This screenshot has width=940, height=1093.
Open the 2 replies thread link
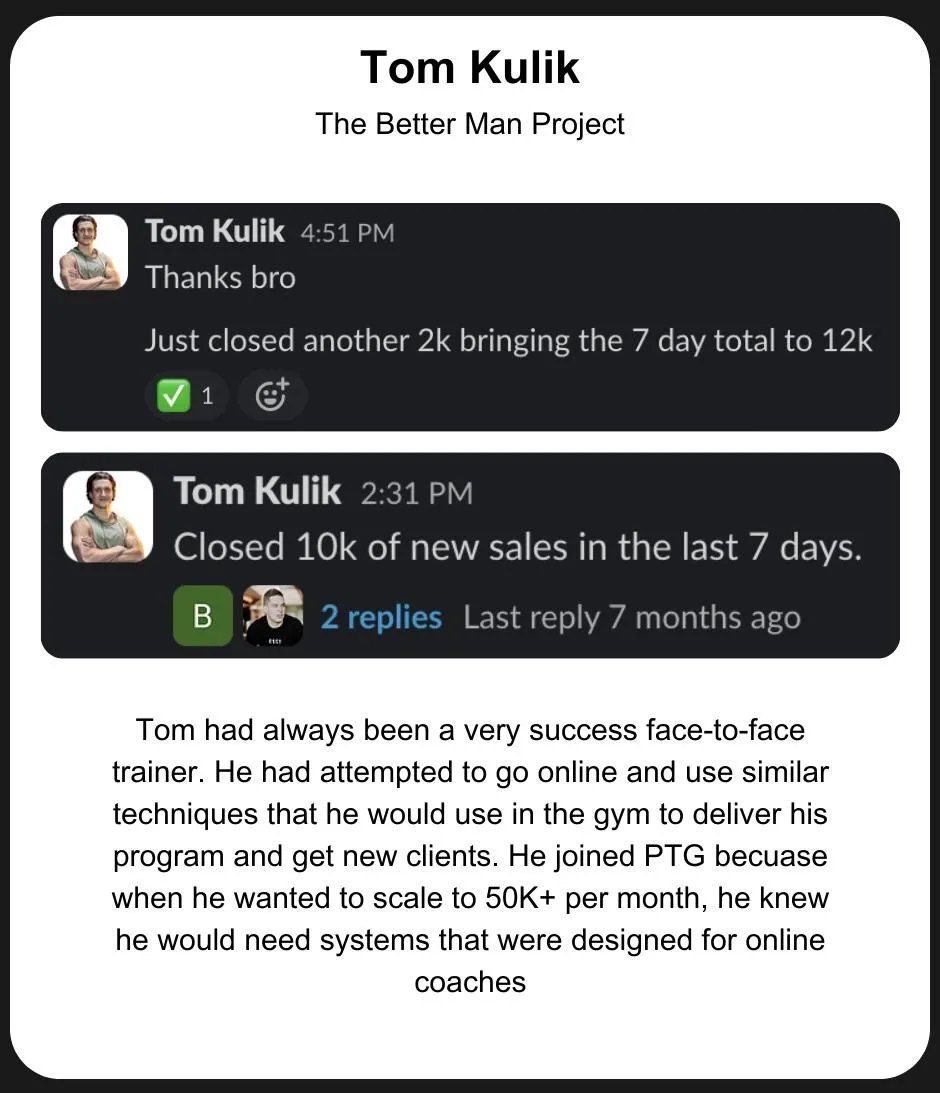381,617
